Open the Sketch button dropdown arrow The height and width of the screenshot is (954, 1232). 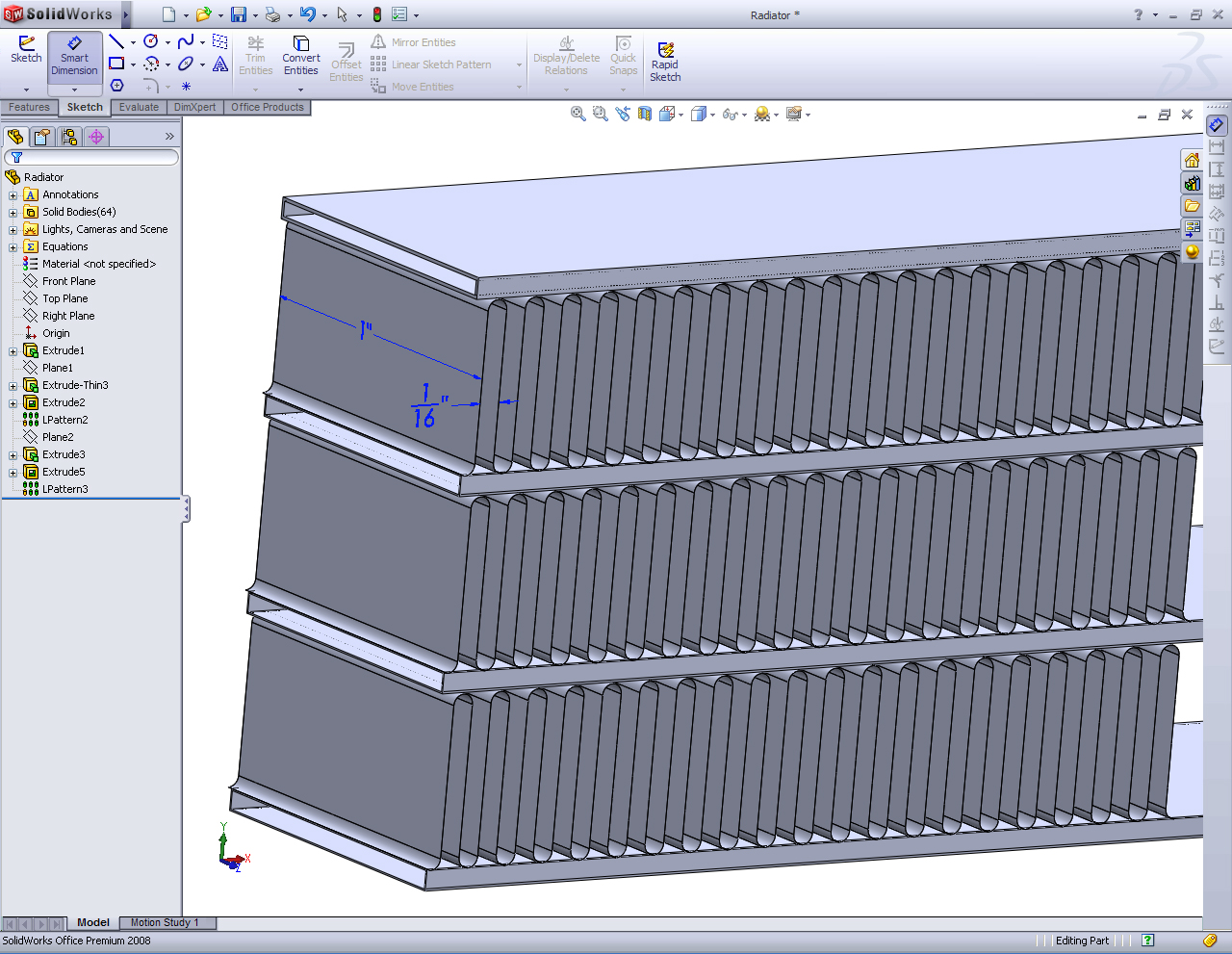pos(26,90)
